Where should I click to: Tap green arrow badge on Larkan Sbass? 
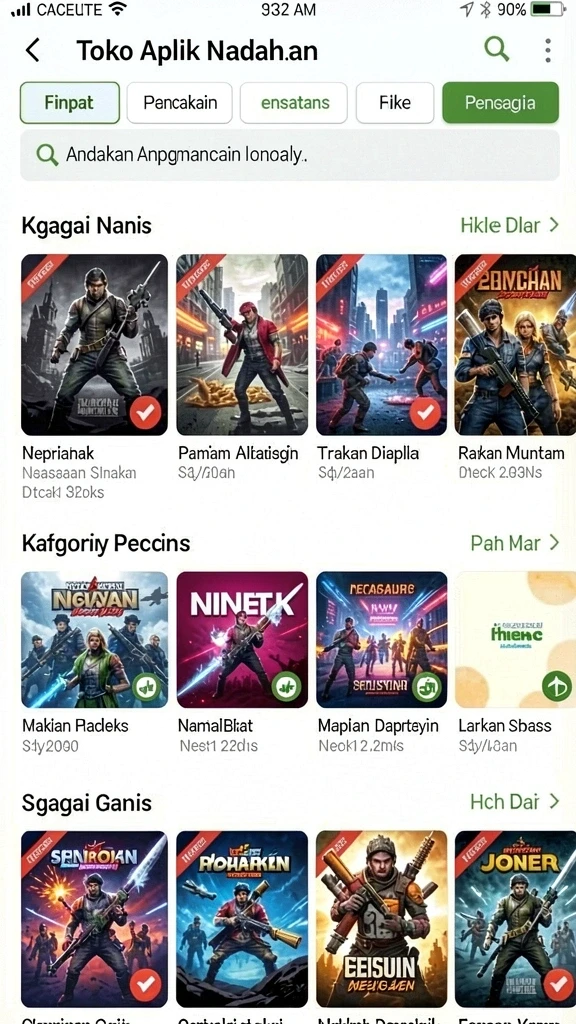pyautogui.click(x=557, y=686)
